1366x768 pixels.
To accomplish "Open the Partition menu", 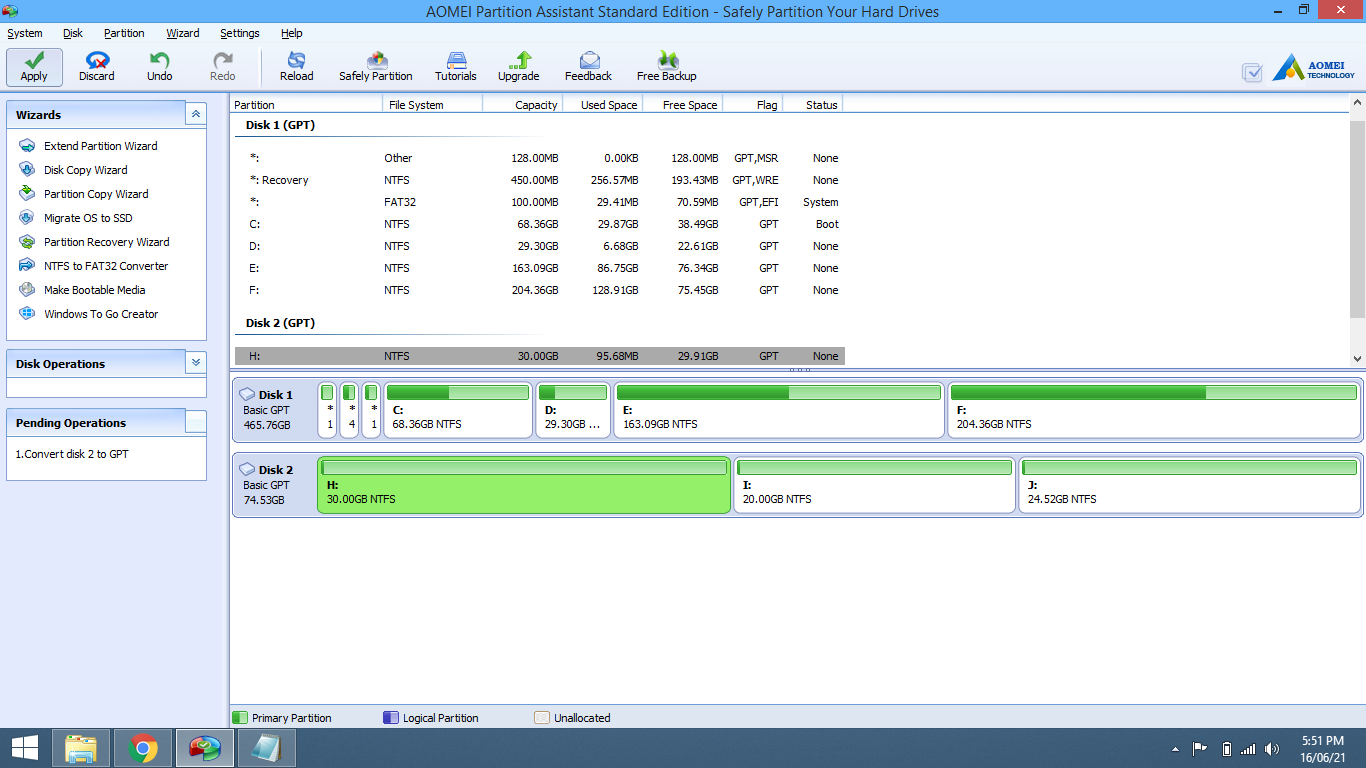I will pyautogui.click(x=124, y=33).
